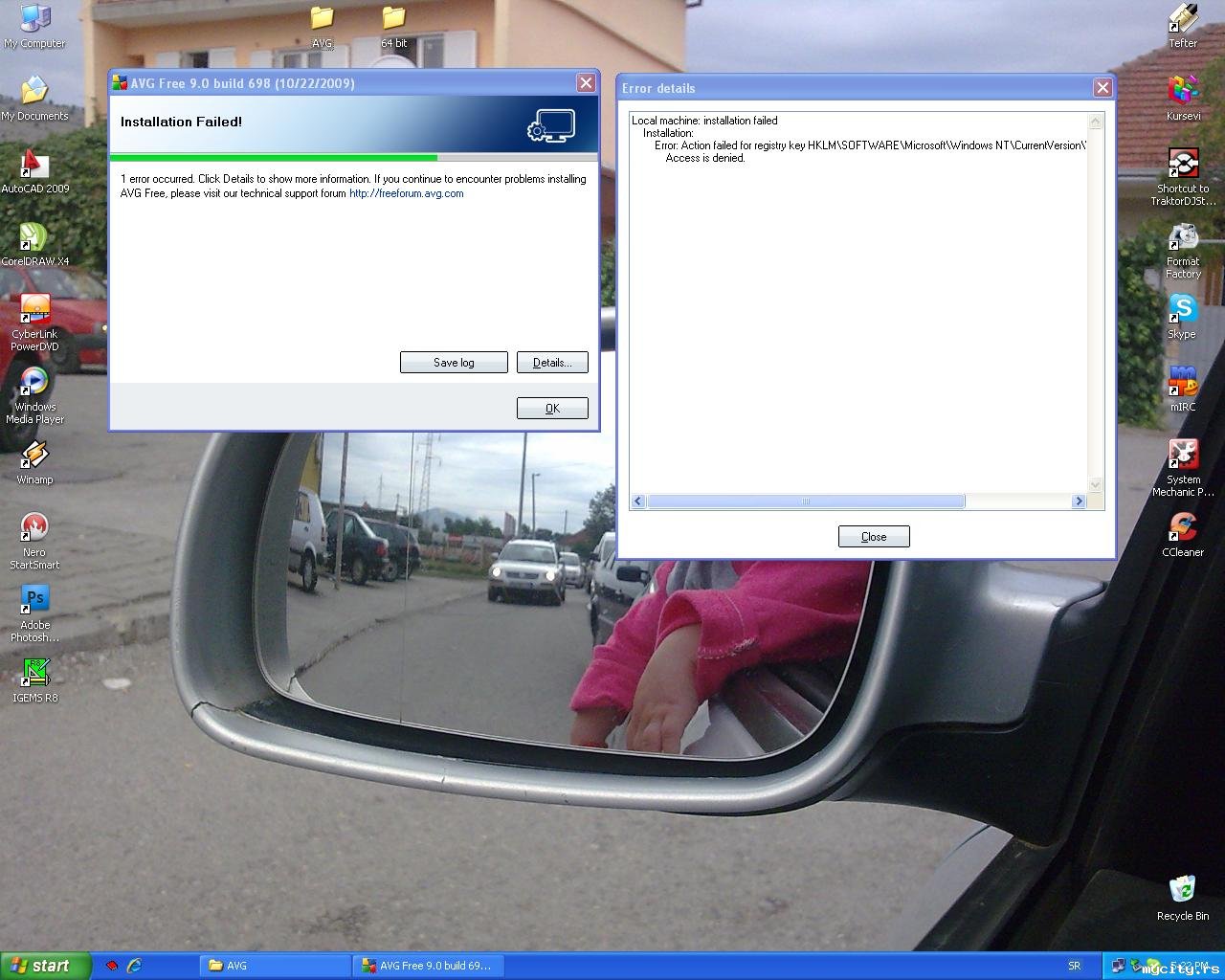Click the up scroll arrow in Error details
This screenshot has height=980, width=1225.
click(1096, 122)
